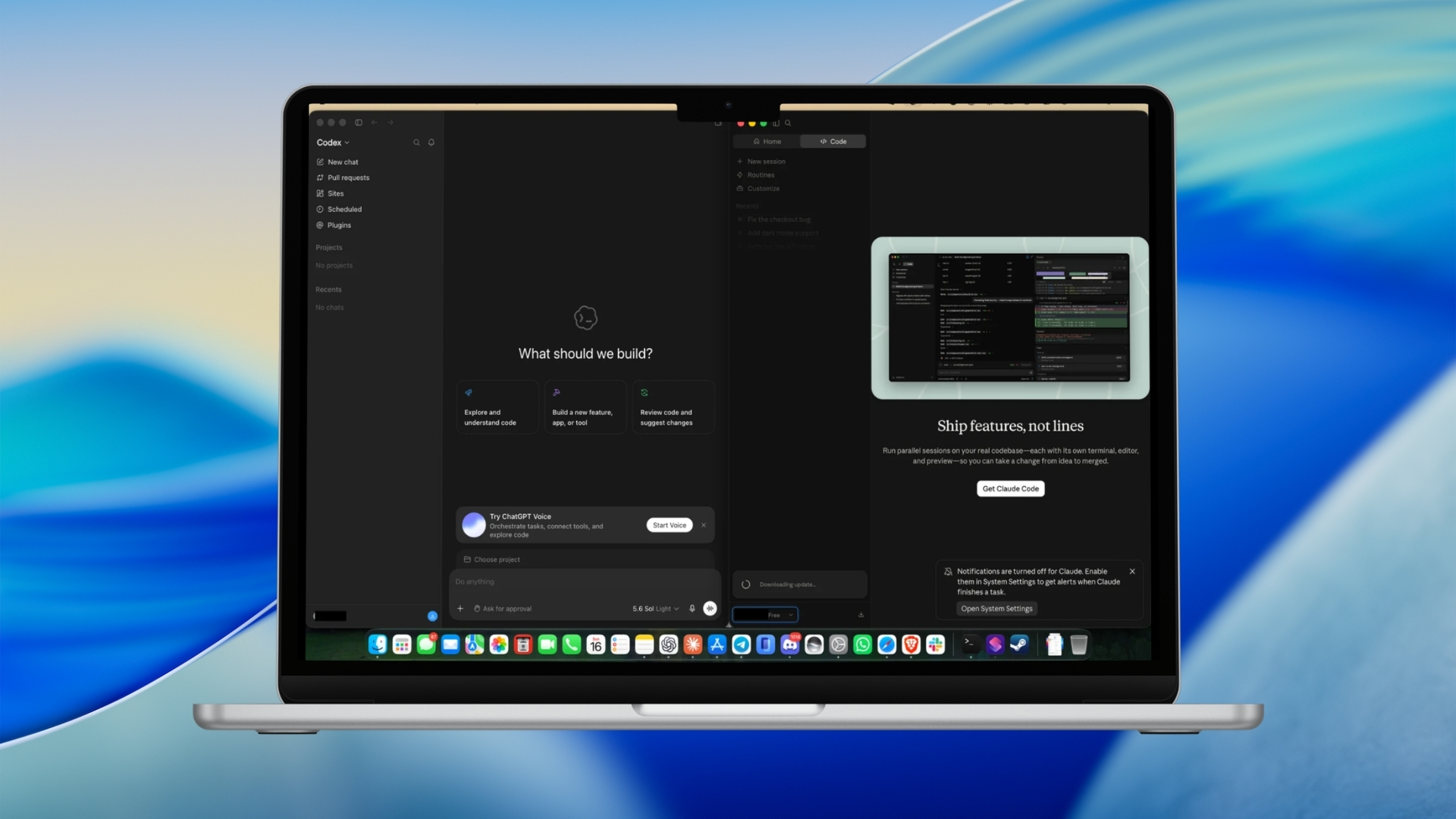1456x819 pixels.
Task: Click the white voice waveform button
Action: [x=710, y=608]
